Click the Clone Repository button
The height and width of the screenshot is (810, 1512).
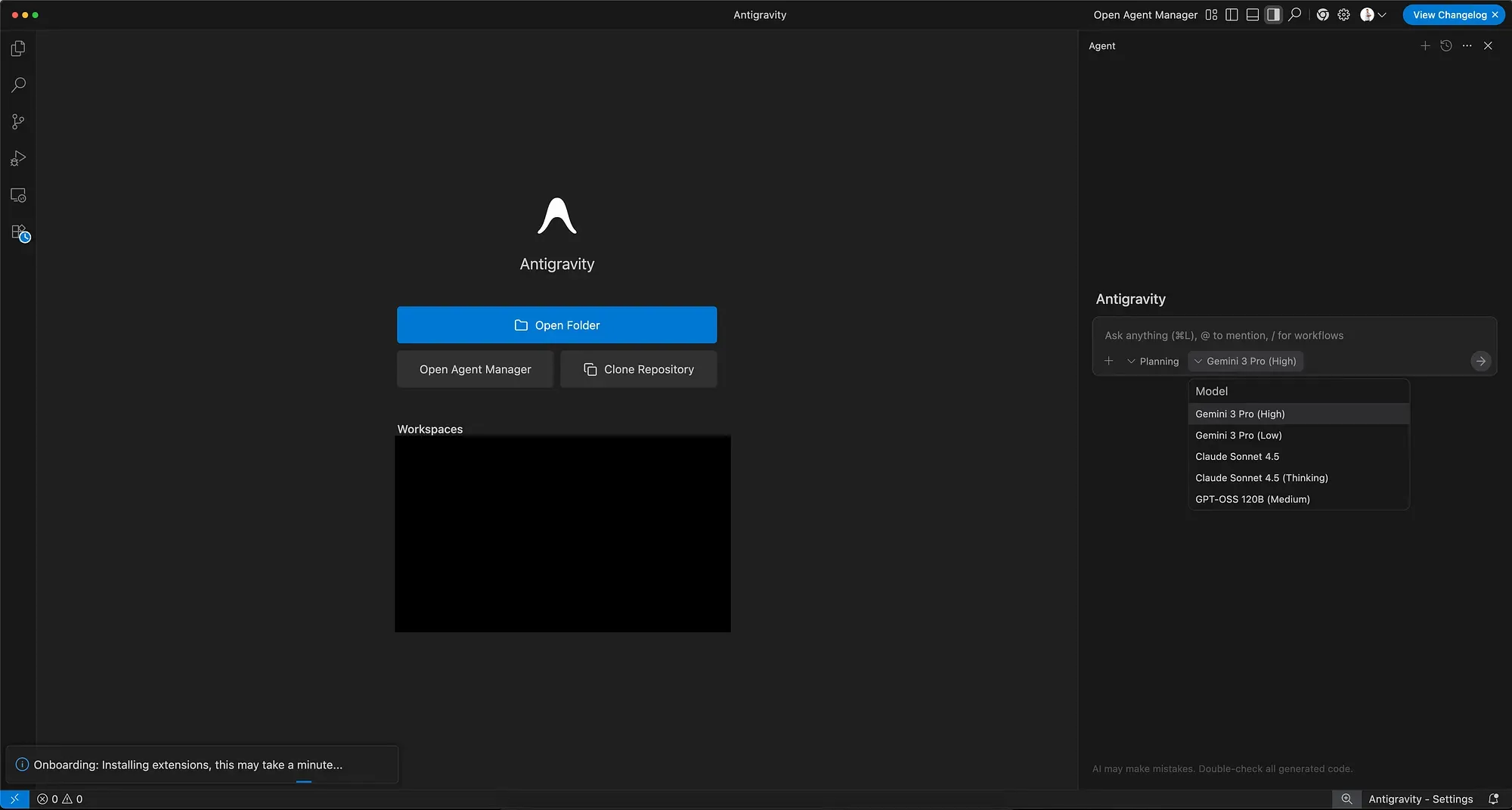click(x=638, y=369)
